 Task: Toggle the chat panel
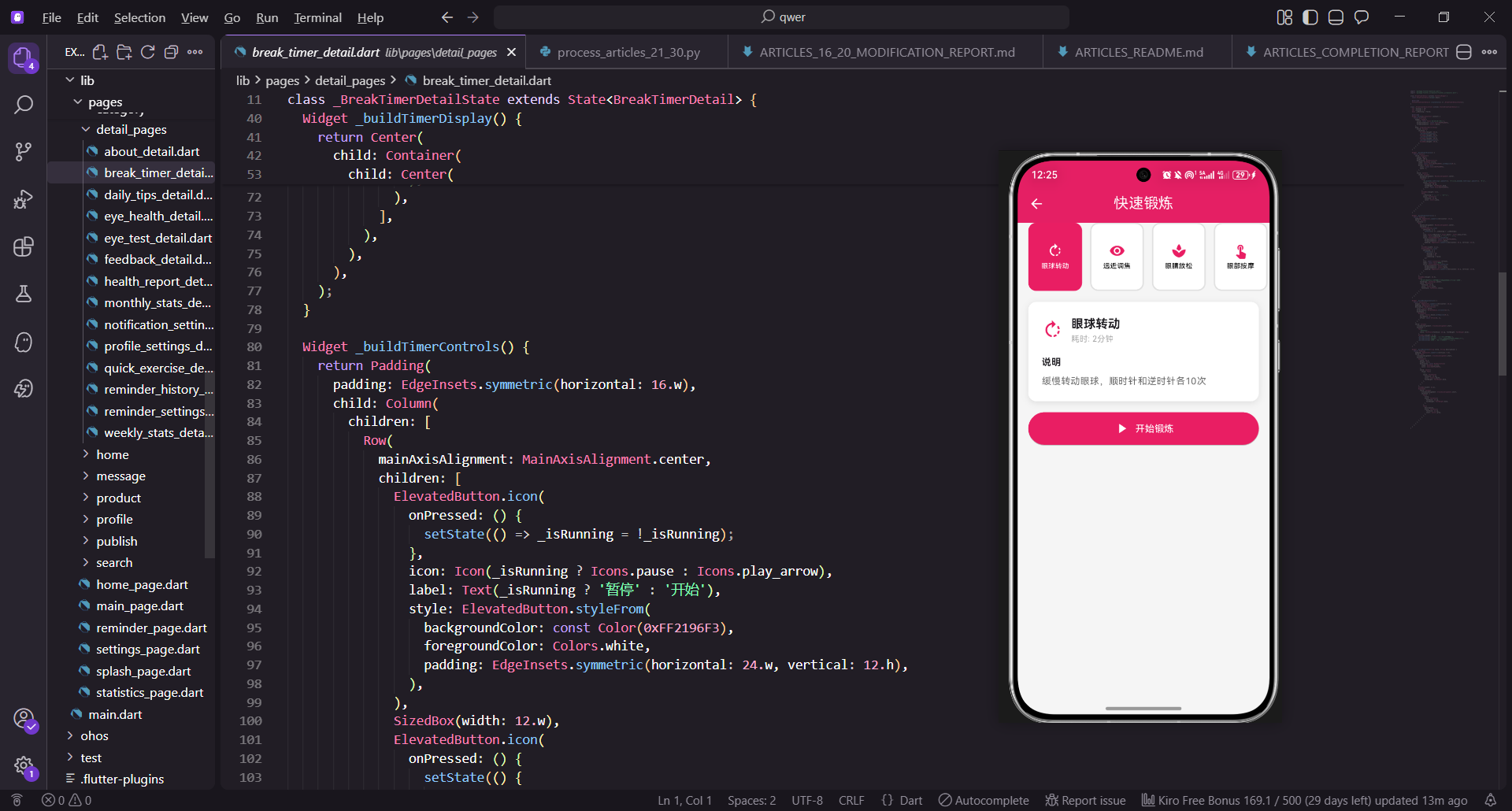1362,17
